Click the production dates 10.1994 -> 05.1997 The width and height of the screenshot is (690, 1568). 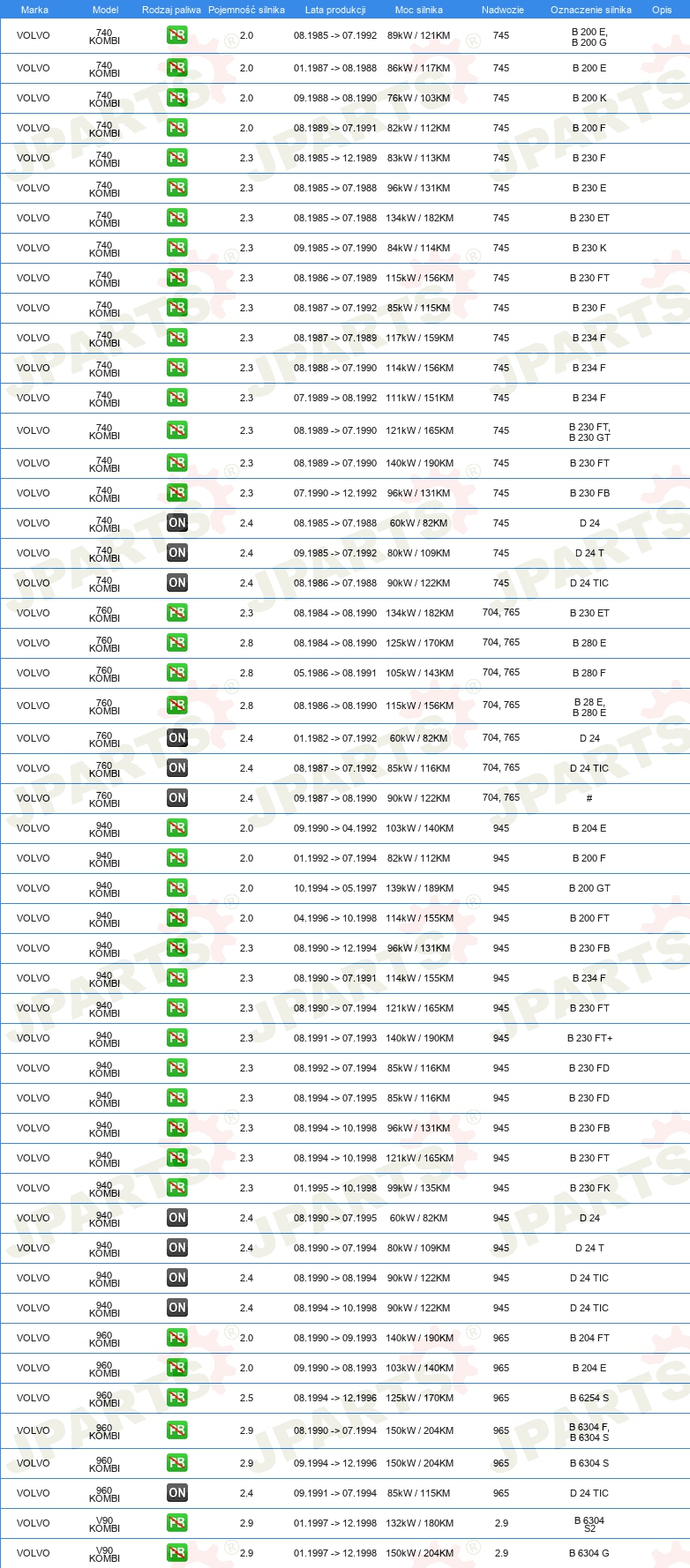(x=335, y=888)
